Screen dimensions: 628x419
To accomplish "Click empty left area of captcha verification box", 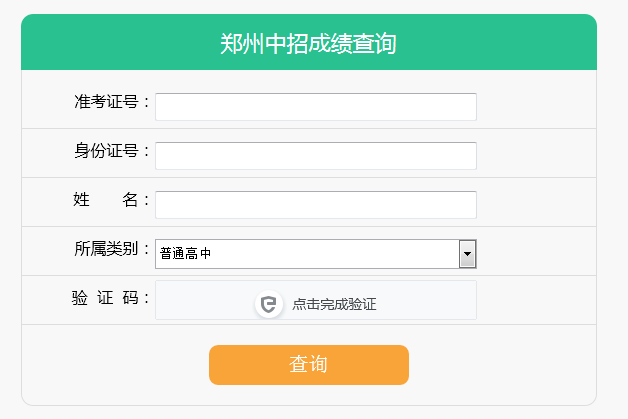I will tap(200, 301).
